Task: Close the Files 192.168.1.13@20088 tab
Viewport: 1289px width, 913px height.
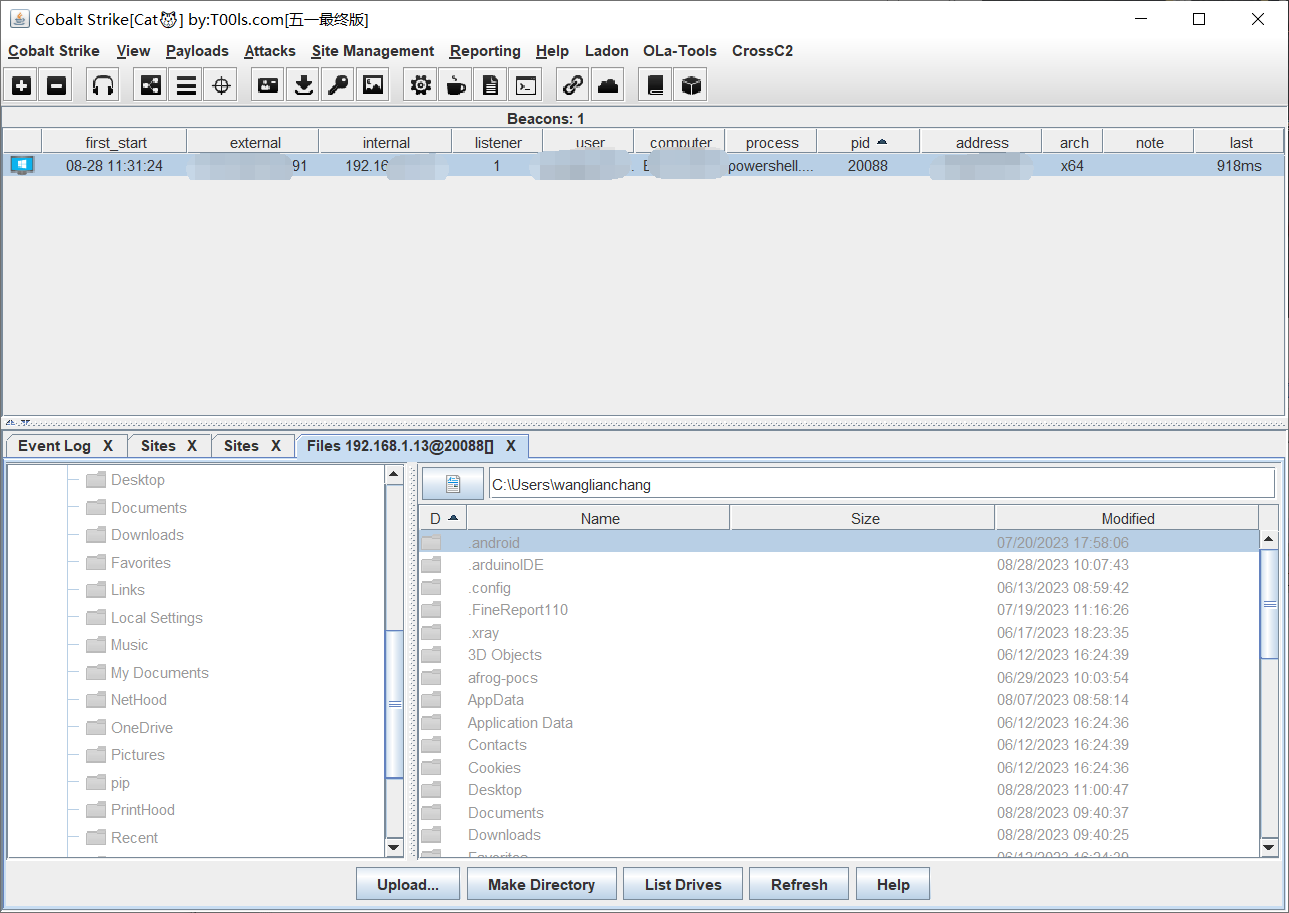Action: 511,446
